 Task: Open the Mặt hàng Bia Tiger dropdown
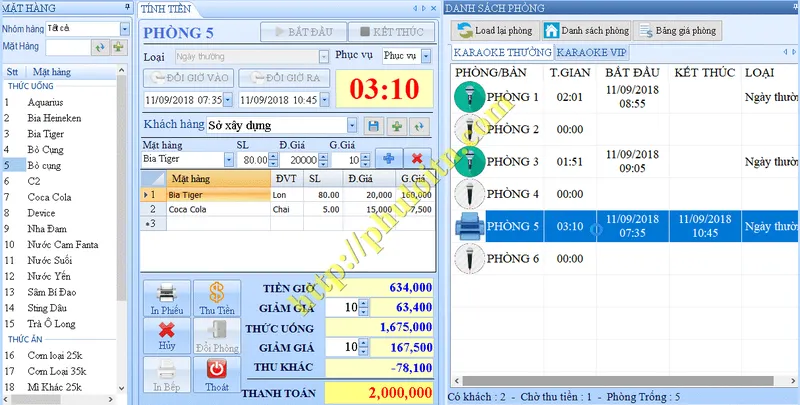point(229,160)
